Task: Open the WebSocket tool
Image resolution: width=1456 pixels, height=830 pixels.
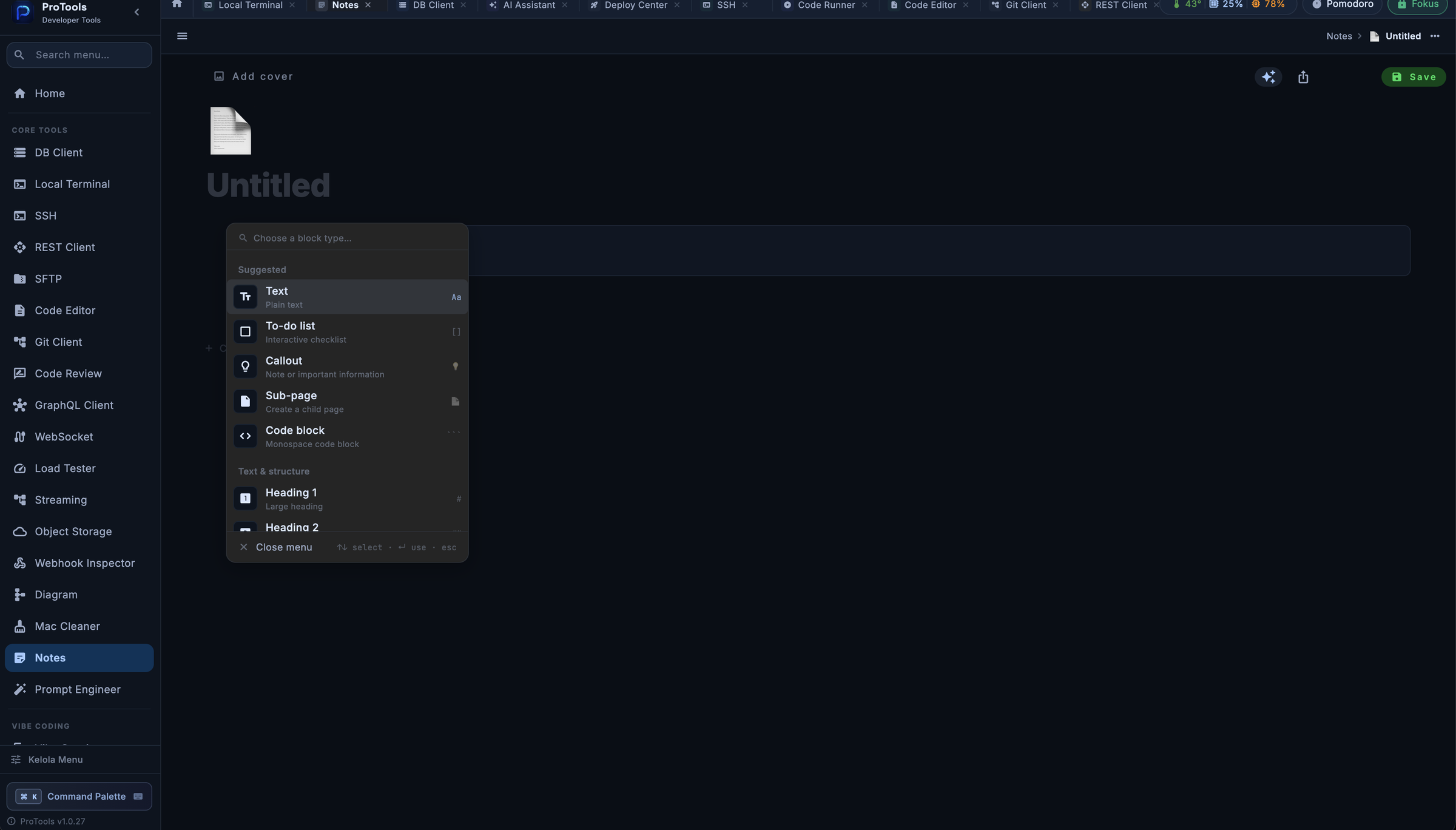Action: tap(79, 437)
